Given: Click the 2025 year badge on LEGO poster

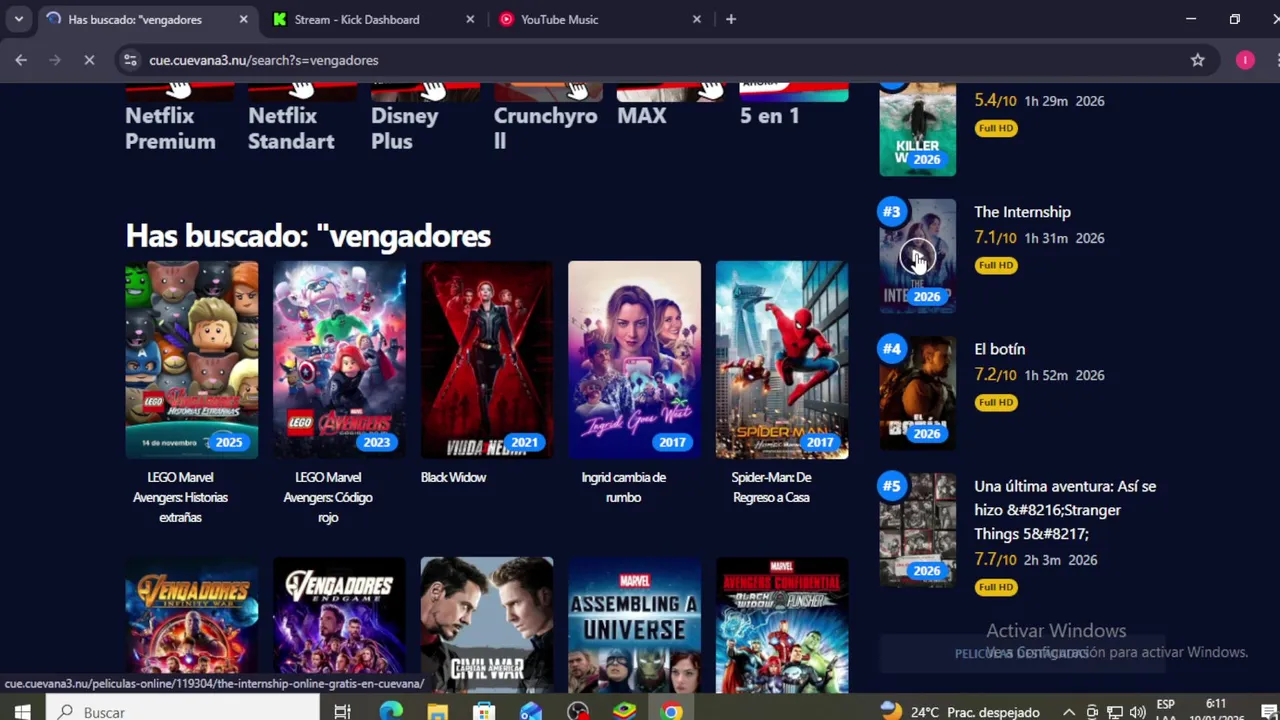Looking at the screenshot, I should tap(228, 442).
